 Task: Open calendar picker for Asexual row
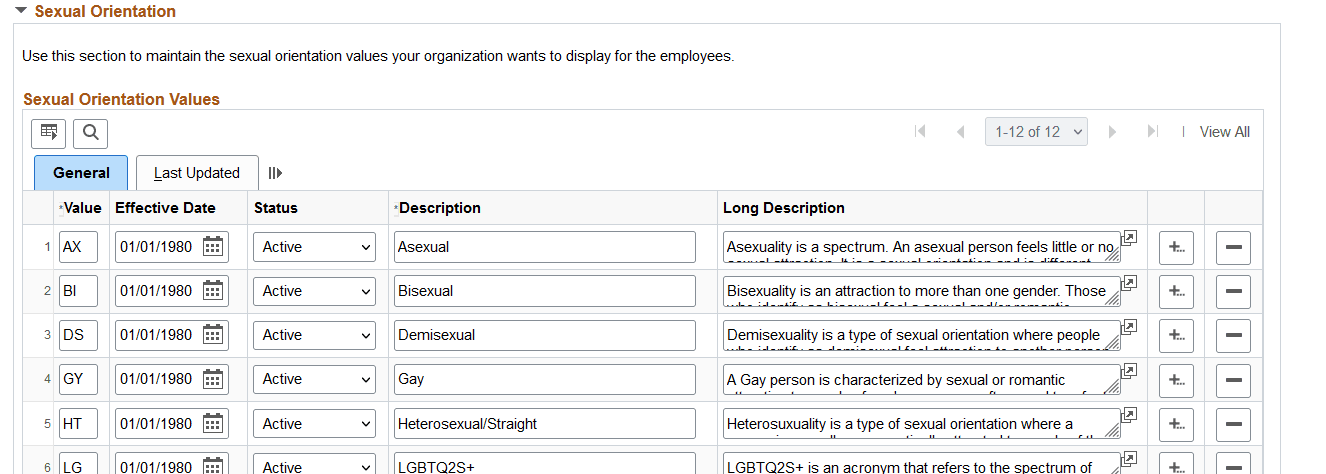(x=213, y=247)
